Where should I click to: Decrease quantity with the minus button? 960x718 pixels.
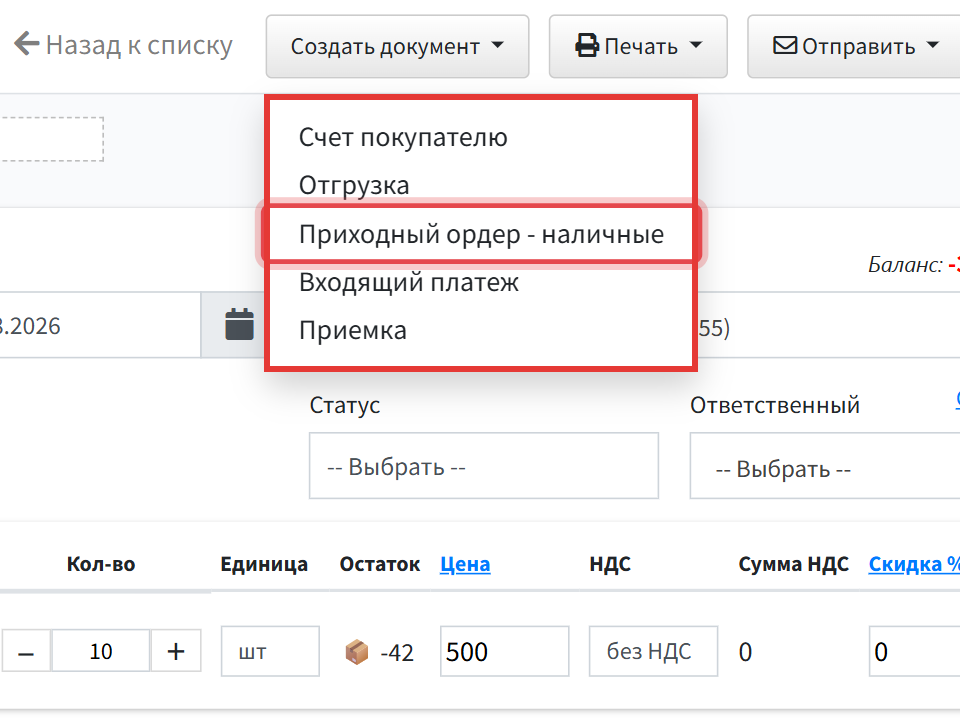pyautogui.click(x=26, y=651)
